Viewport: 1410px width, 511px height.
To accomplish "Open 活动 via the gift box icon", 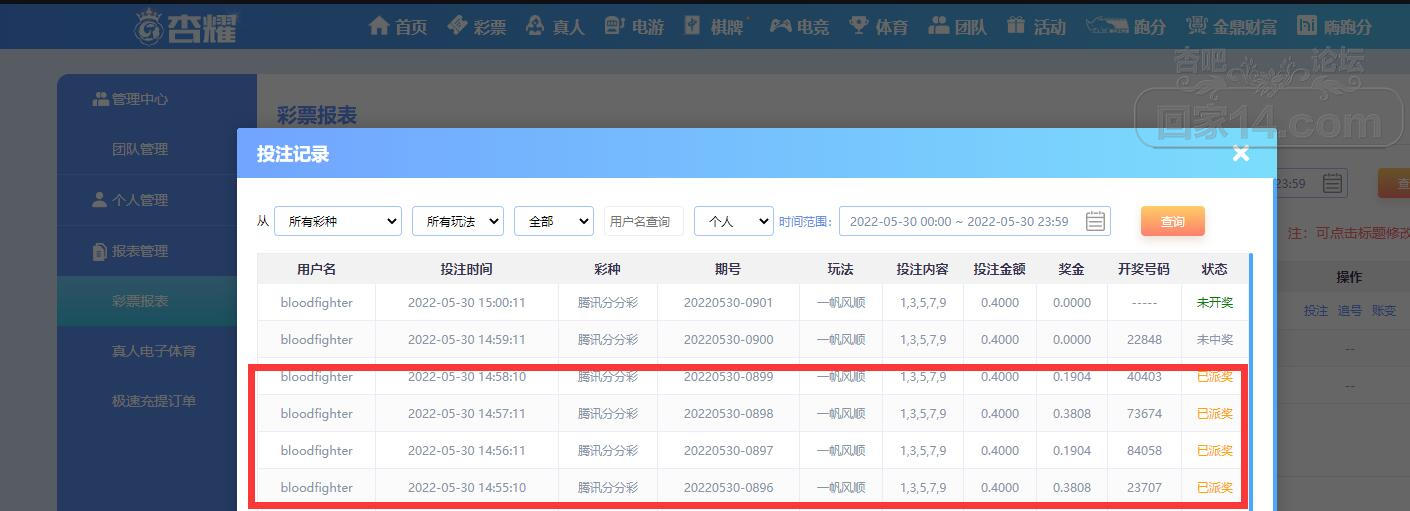I will click(1016, 26).
